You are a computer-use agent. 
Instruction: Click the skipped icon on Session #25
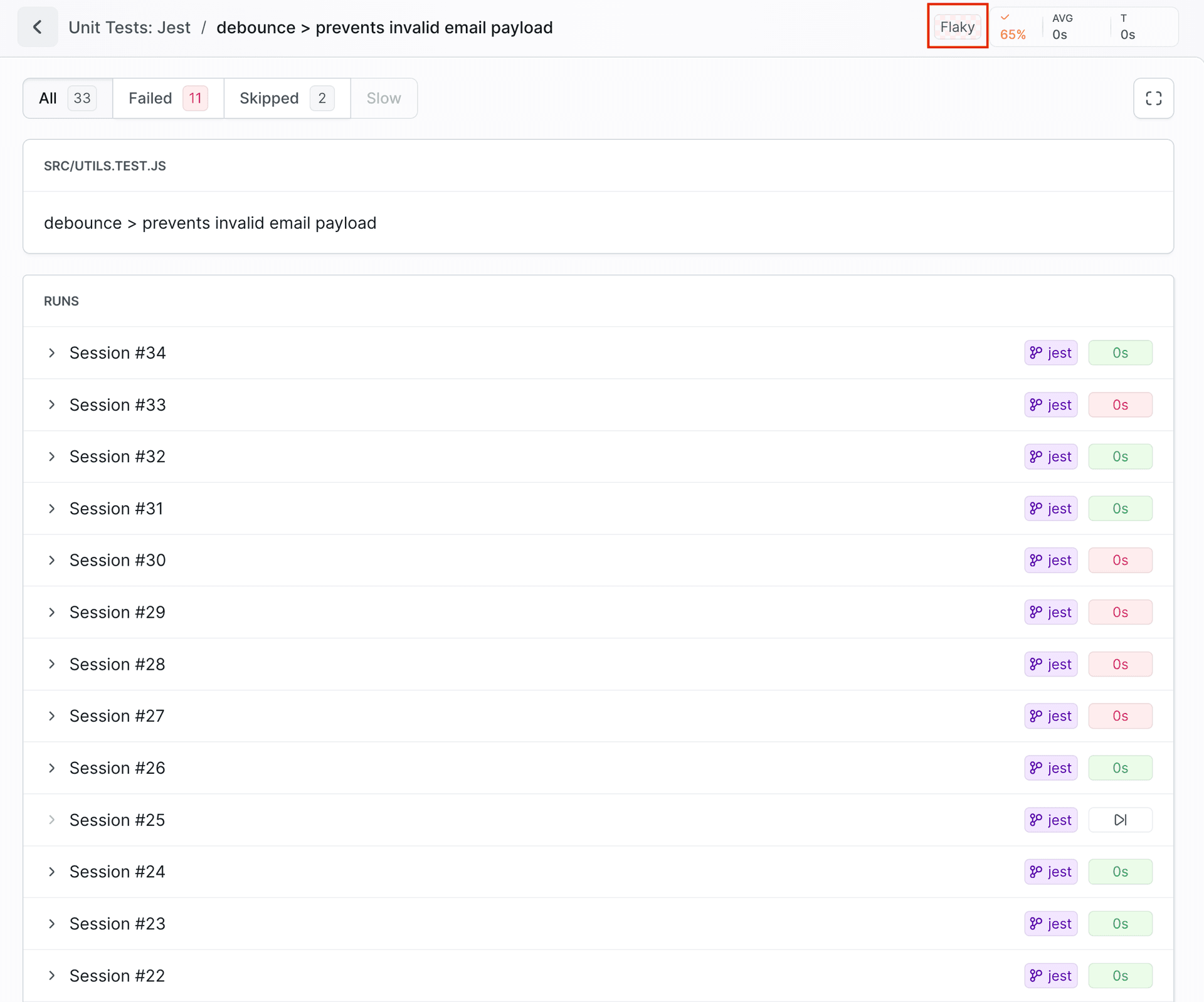coord(1121,820)
